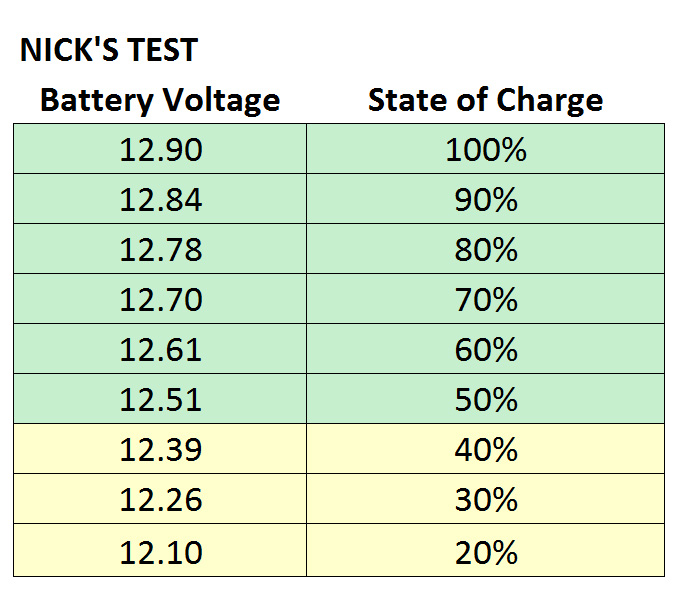Select the 60% charge cell
Image resolution: width=677 pixels, height=589 pixels.
click(x=485, y=350)
